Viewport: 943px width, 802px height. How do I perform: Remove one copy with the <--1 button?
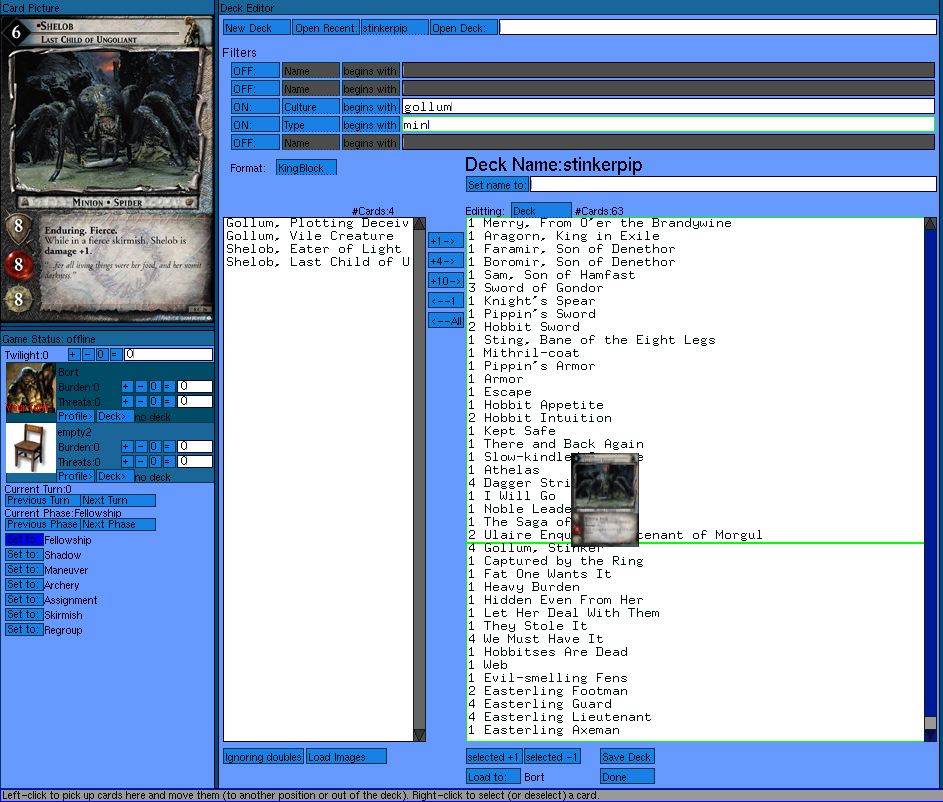(x=446, y=301)
